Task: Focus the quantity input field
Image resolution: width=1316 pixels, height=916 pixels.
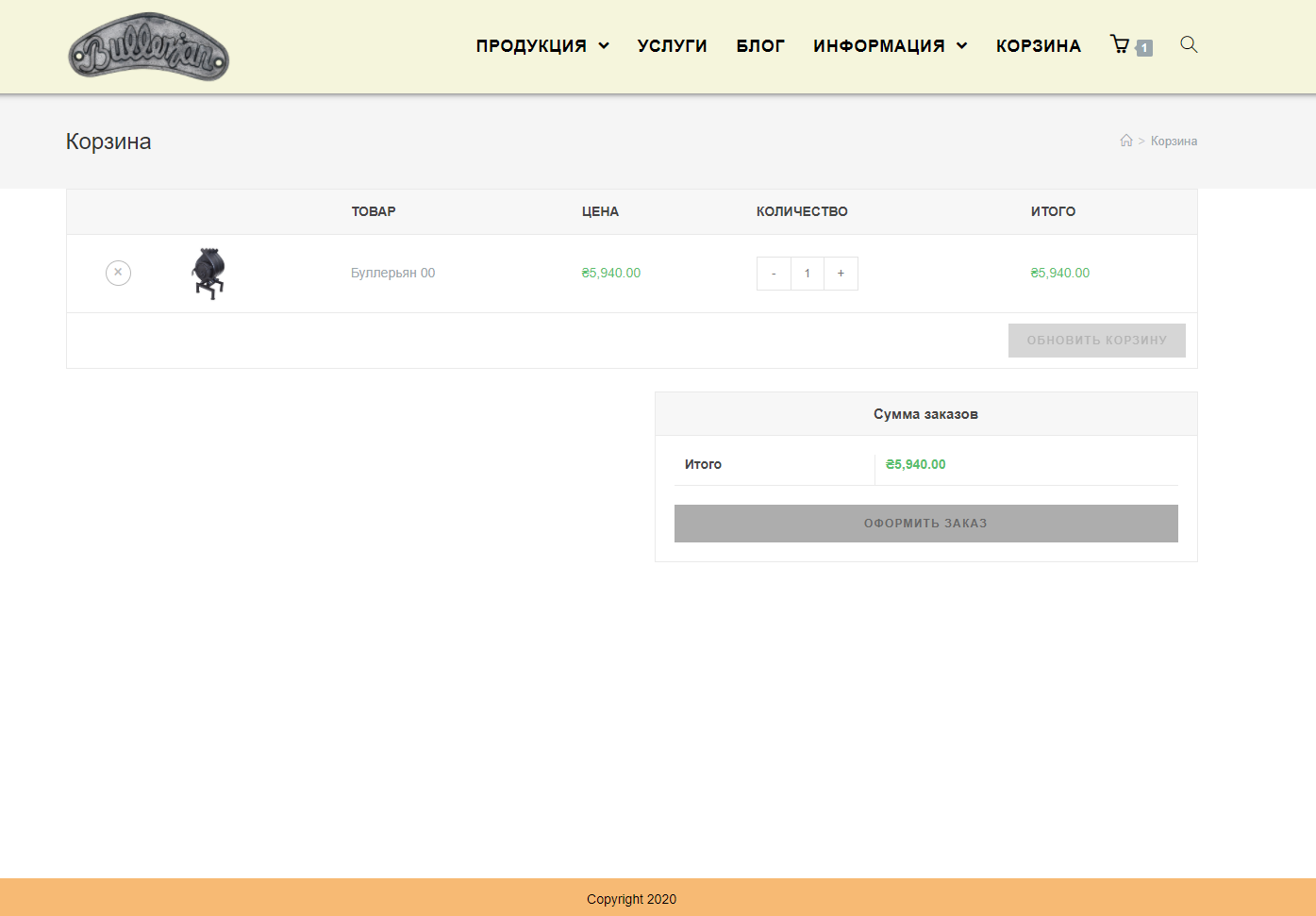Action: click(x=808, y=274)
